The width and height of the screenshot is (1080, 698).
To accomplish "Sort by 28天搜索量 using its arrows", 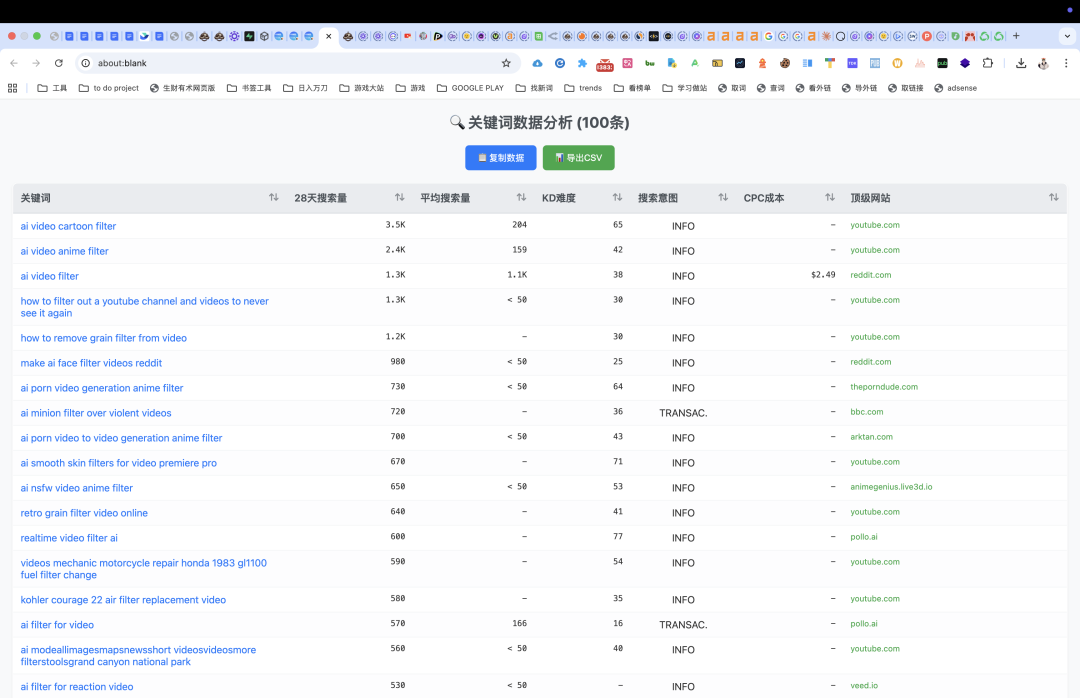I will [399, 198].
